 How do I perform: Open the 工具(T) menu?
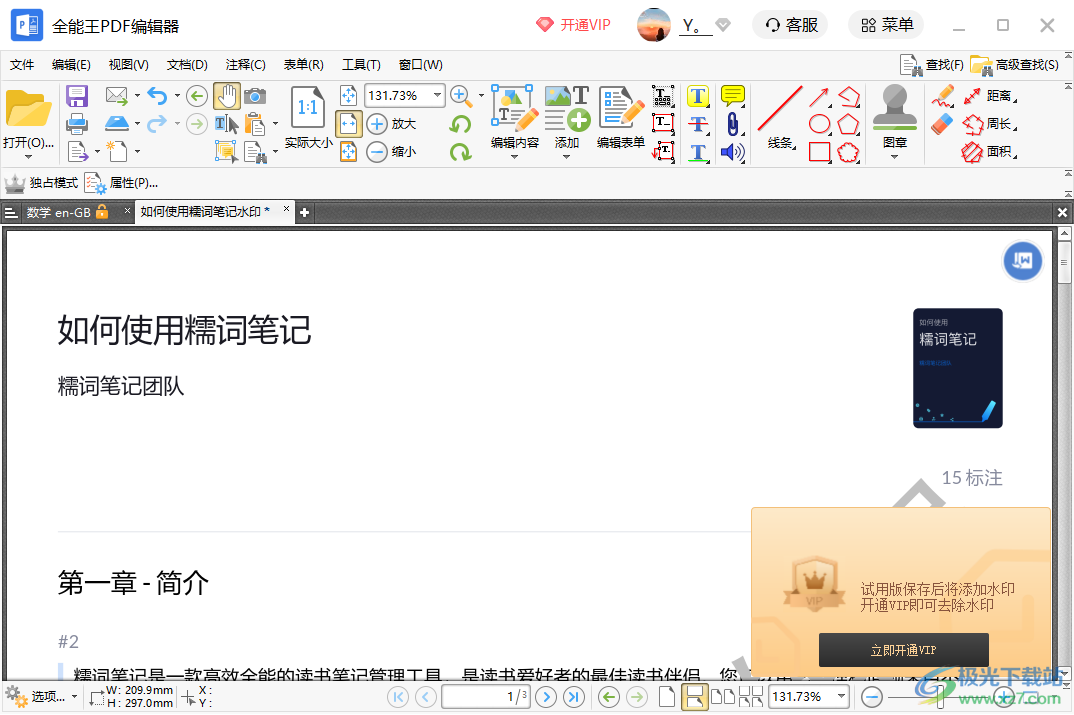[x=362, y=64]
